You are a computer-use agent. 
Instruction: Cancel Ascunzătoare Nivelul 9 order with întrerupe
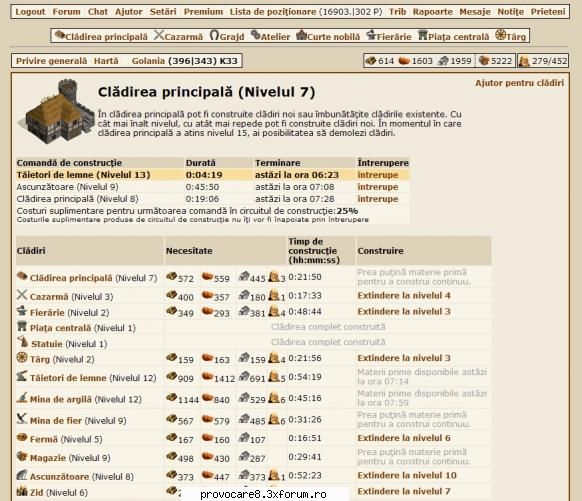pos(377,187)
